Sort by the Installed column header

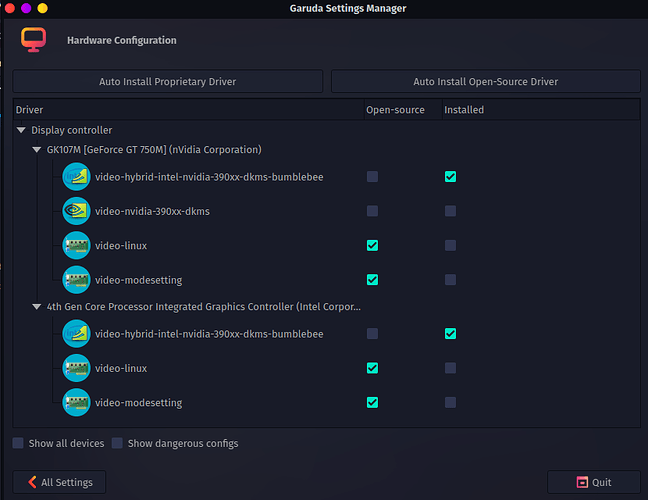point(541,110)
